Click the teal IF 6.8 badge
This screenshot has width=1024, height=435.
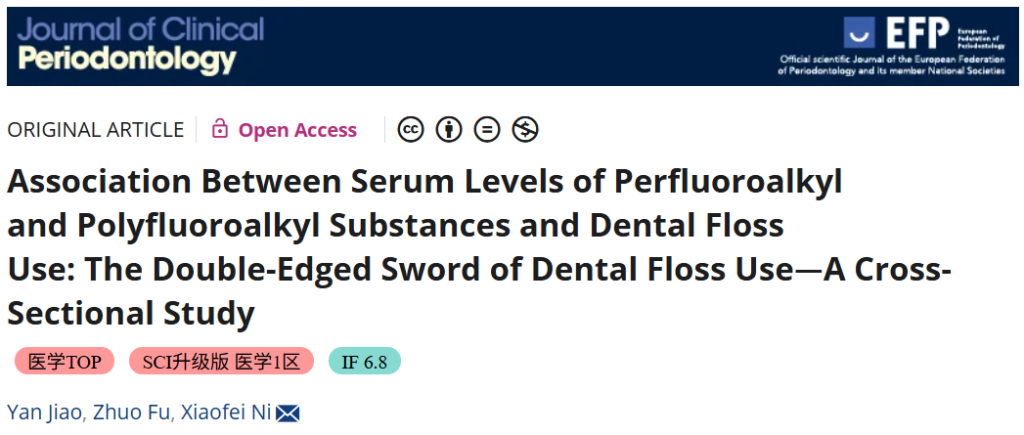coord(364,361)
